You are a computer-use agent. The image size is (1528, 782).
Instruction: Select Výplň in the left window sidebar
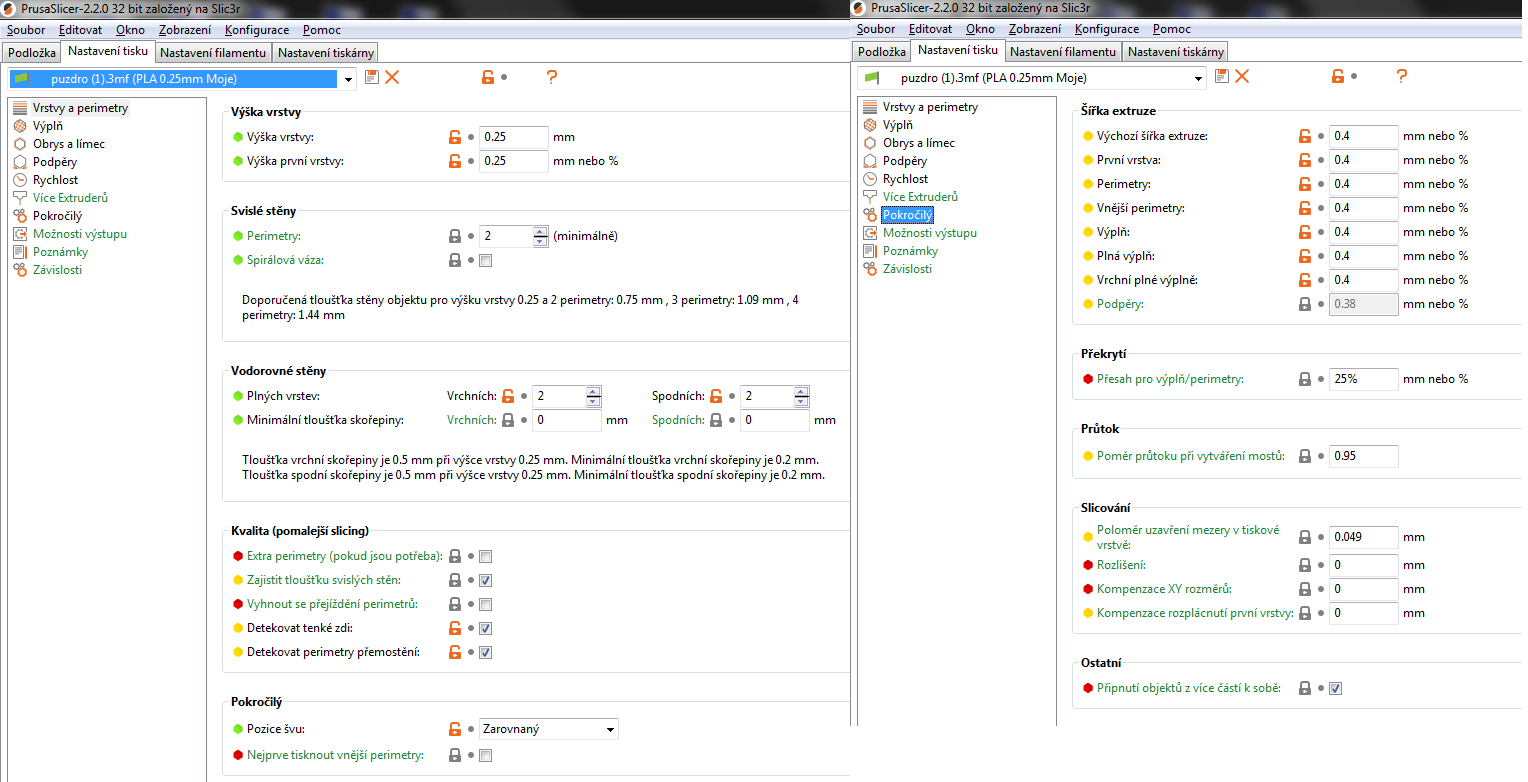(47, 126)
